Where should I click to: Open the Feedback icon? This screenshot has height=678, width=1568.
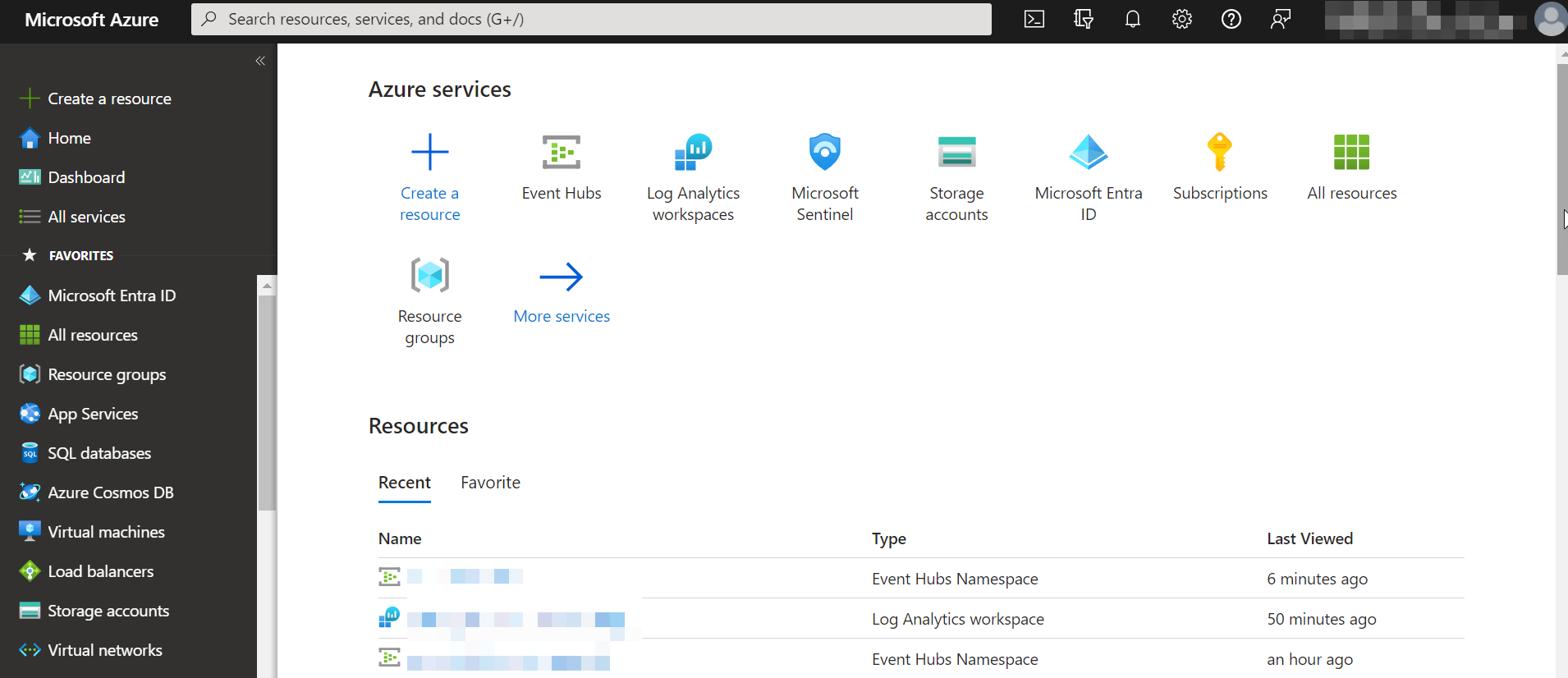click(x=1281, y=19)
